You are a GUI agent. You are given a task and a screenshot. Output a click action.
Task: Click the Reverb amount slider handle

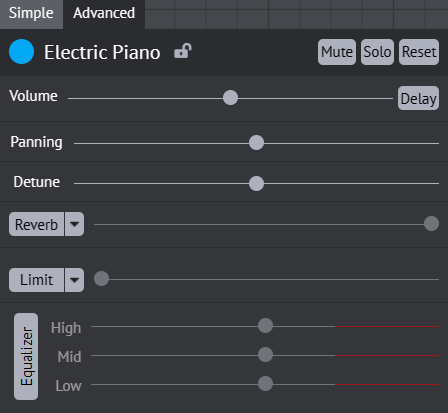(431, 223)
